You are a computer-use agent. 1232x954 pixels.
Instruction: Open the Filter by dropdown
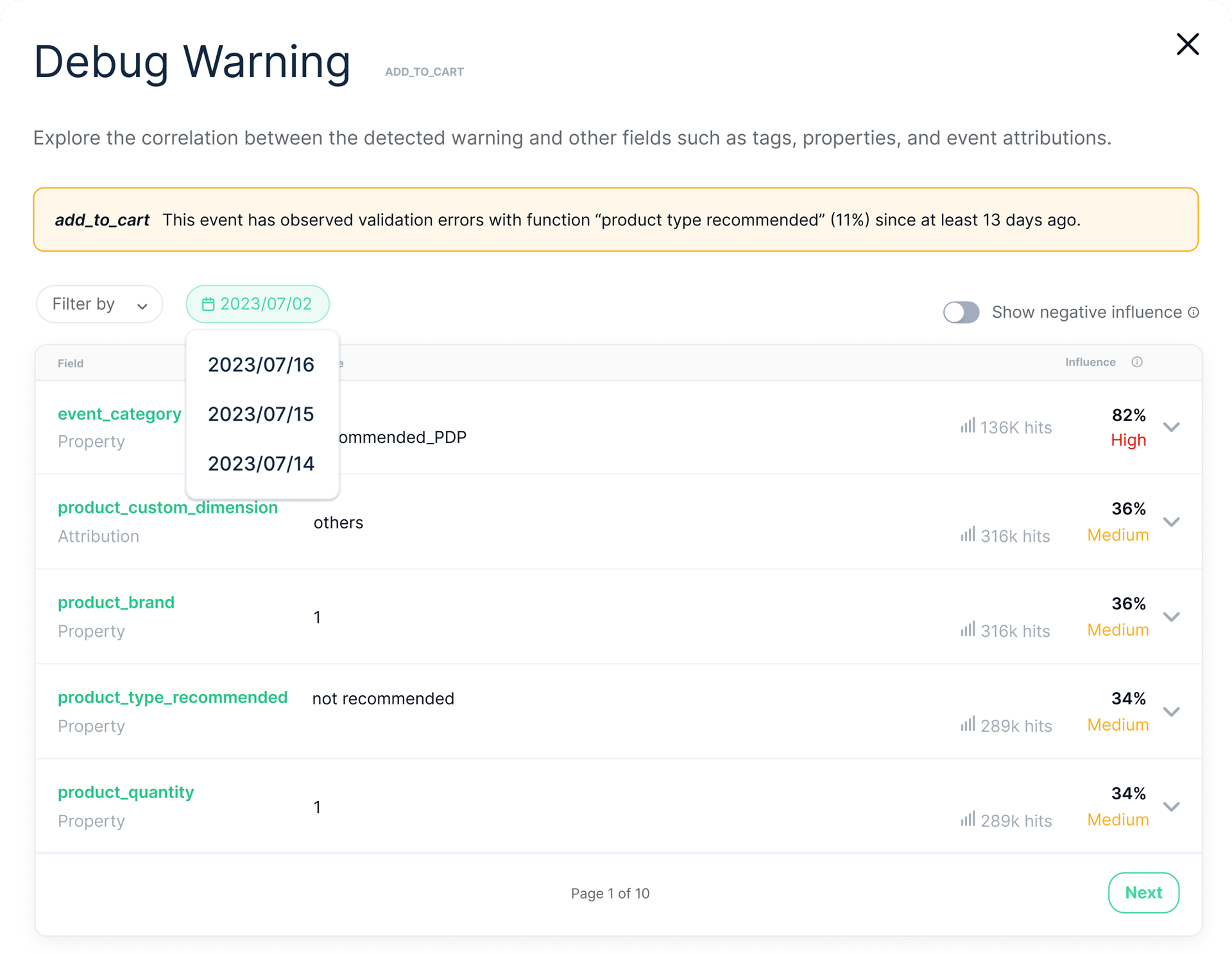tap(99, 304)
